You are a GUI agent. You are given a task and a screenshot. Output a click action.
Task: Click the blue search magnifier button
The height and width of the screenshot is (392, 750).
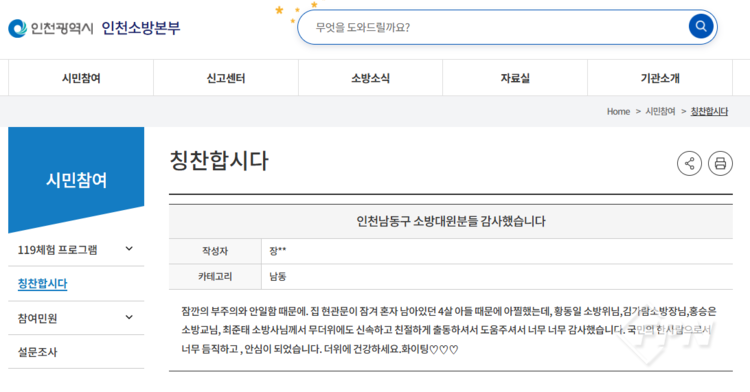pyautogui.click(x=701, y=26)
